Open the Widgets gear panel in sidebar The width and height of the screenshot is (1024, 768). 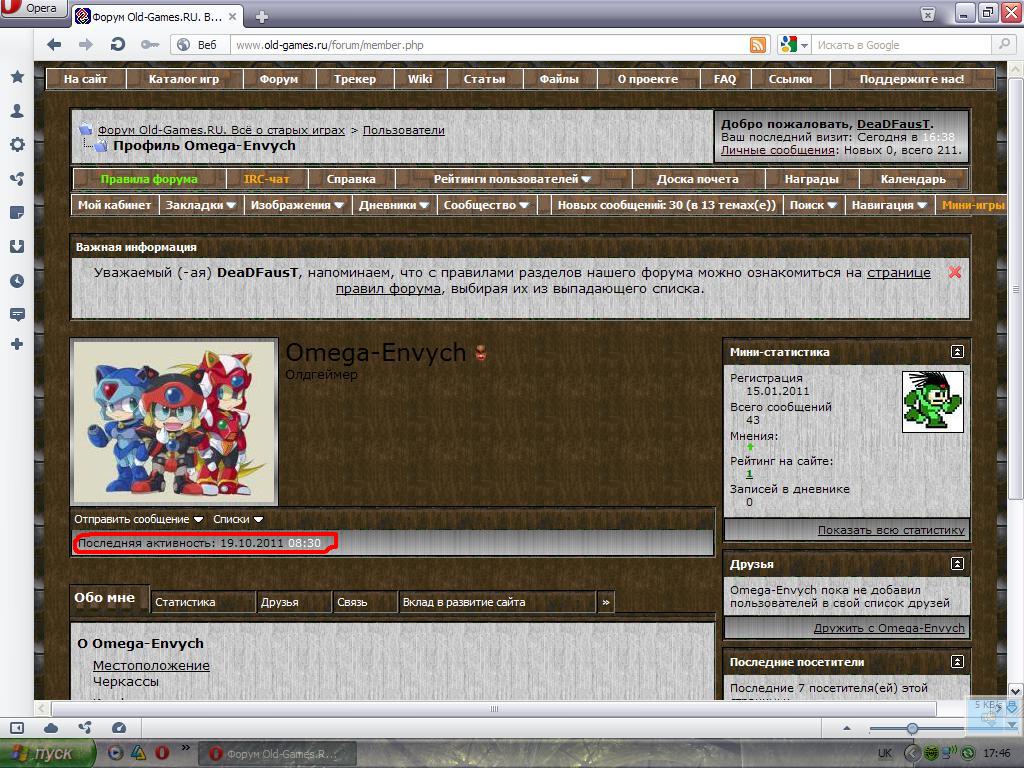17,144
